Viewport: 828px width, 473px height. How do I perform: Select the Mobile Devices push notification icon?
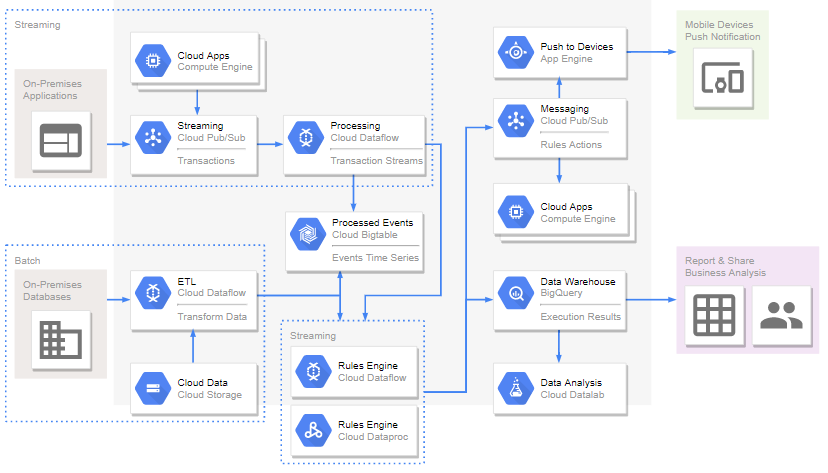[x=723, y=78]
